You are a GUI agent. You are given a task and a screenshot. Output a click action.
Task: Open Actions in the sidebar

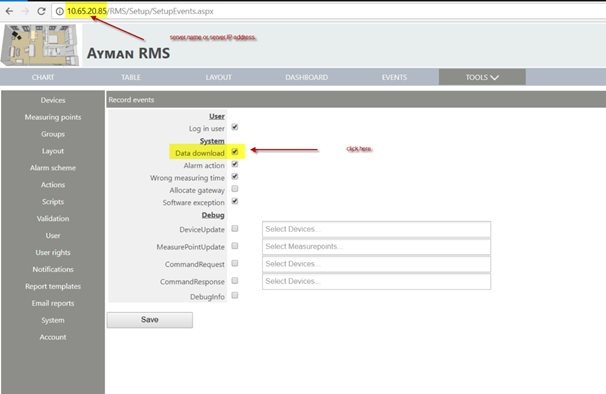click(53, 185)
